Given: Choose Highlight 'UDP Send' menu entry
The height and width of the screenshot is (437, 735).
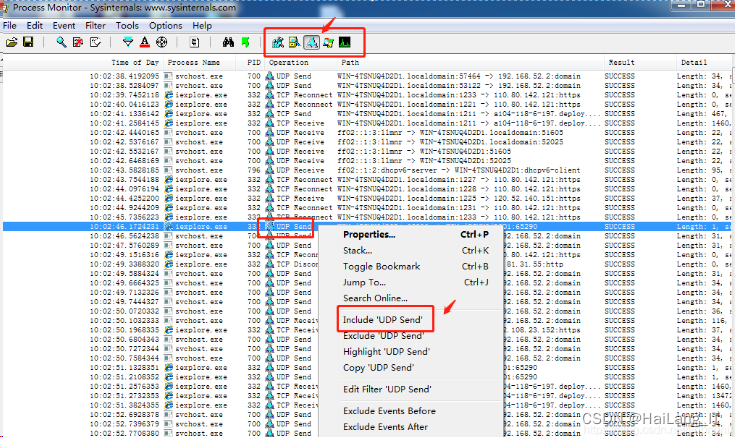Looking at the screenshot, I should (x=386, y=352).
